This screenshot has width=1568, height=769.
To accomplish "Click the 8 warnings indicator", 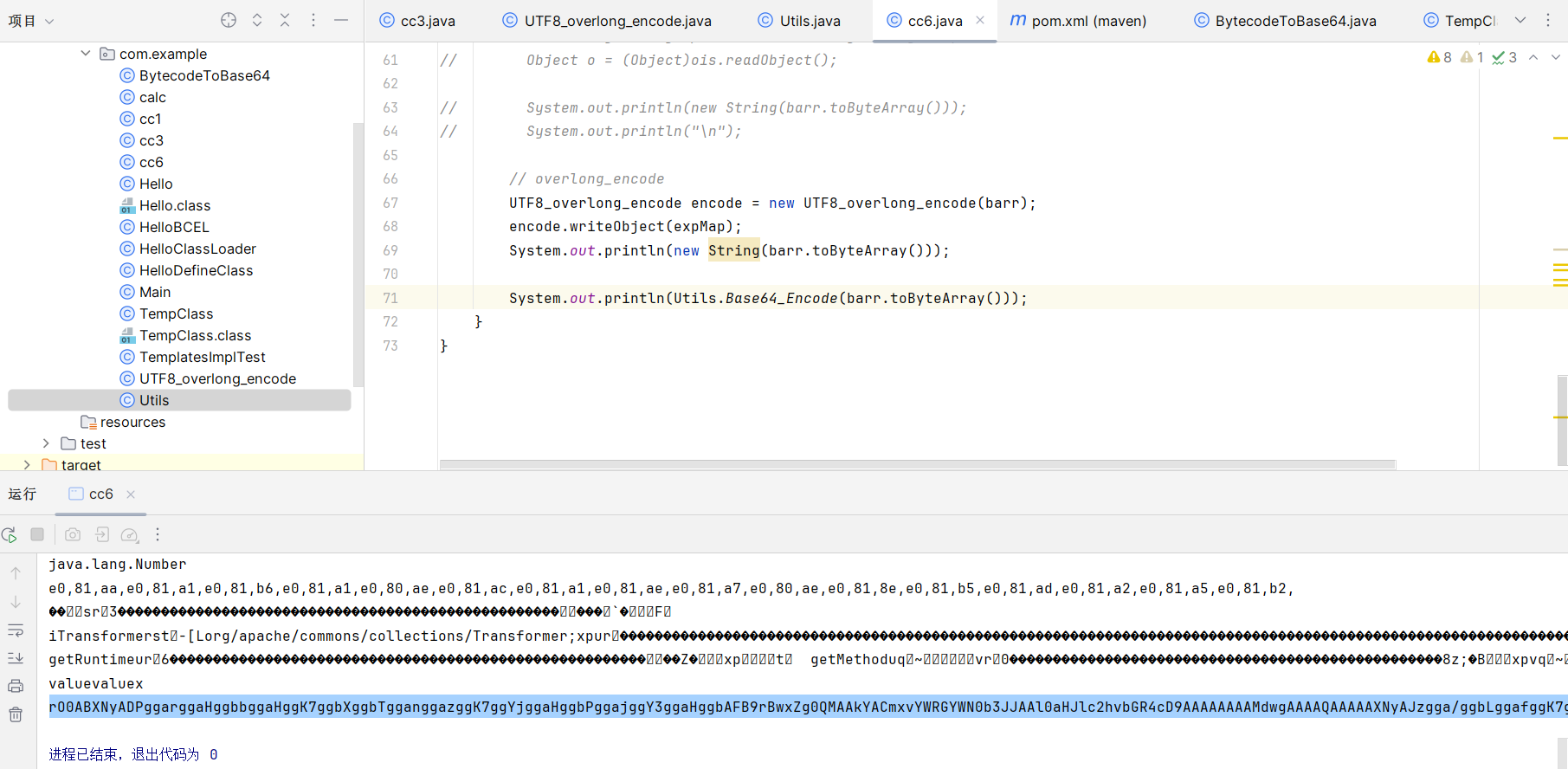I will (x=1439, y=57).
